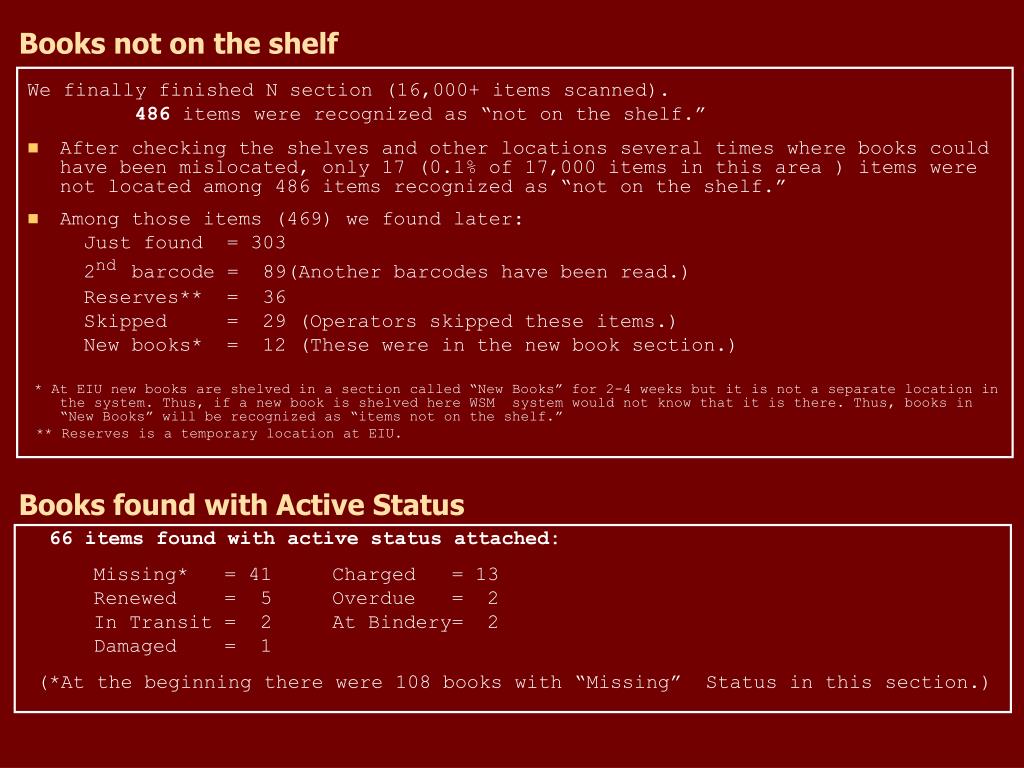
Task: Click the 'Reserves** = 36' entry
Action: 185,297
